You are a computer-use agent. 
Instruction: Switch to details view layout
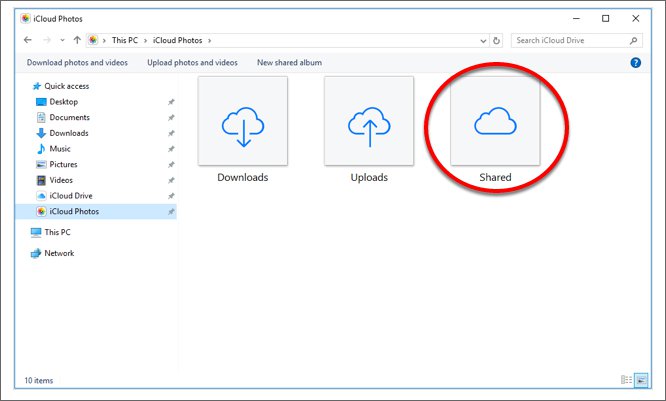click(x=626, y=380)
